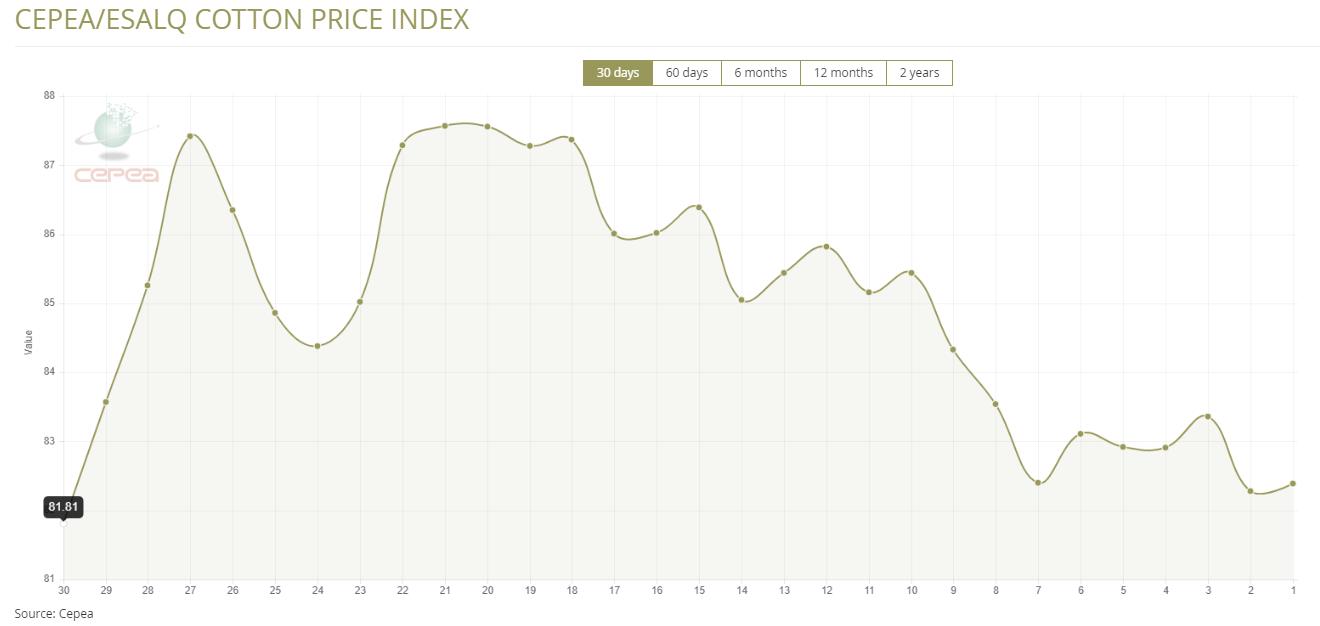This screenshot has width=1320, height=626.
Task: Select the last data point at day 1
Action: coord(1293,484)
